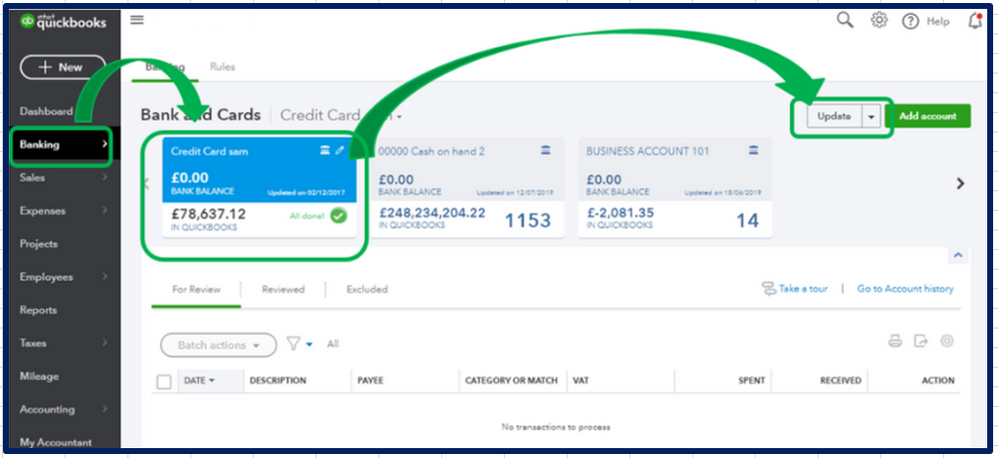Click the £78,637.12 In QuickBooks balance
The image size is (998, 458).
tap(208, 214)
